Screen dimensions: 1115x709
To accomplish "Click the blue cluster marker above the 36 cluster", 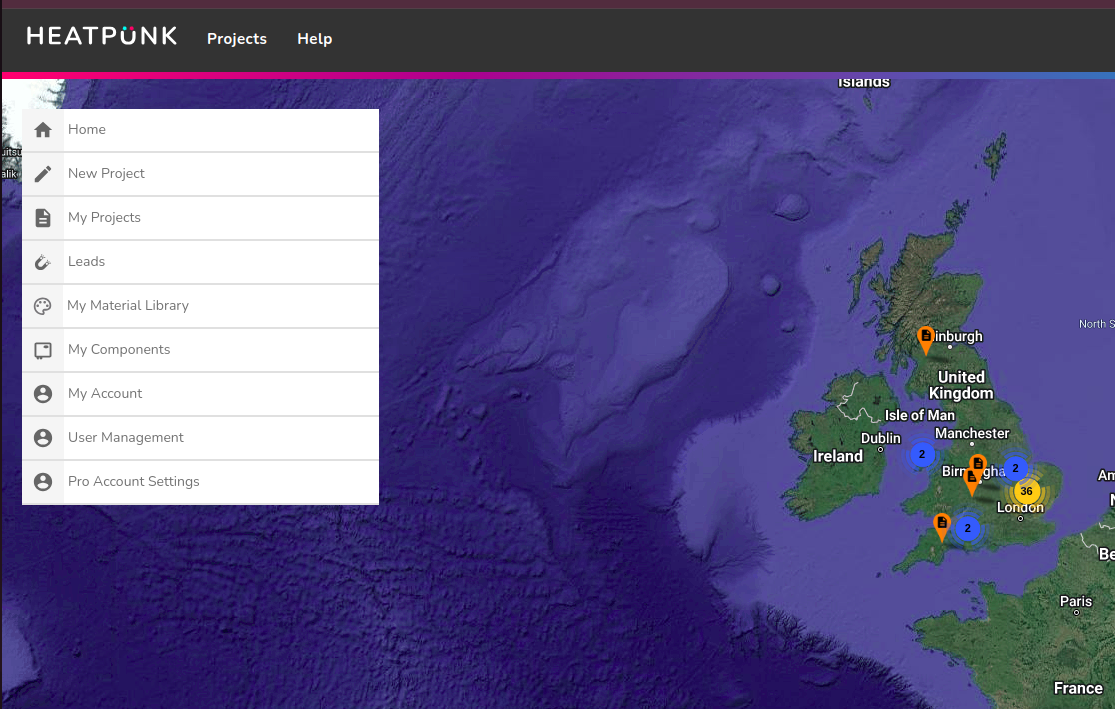I will point(1015,468).
